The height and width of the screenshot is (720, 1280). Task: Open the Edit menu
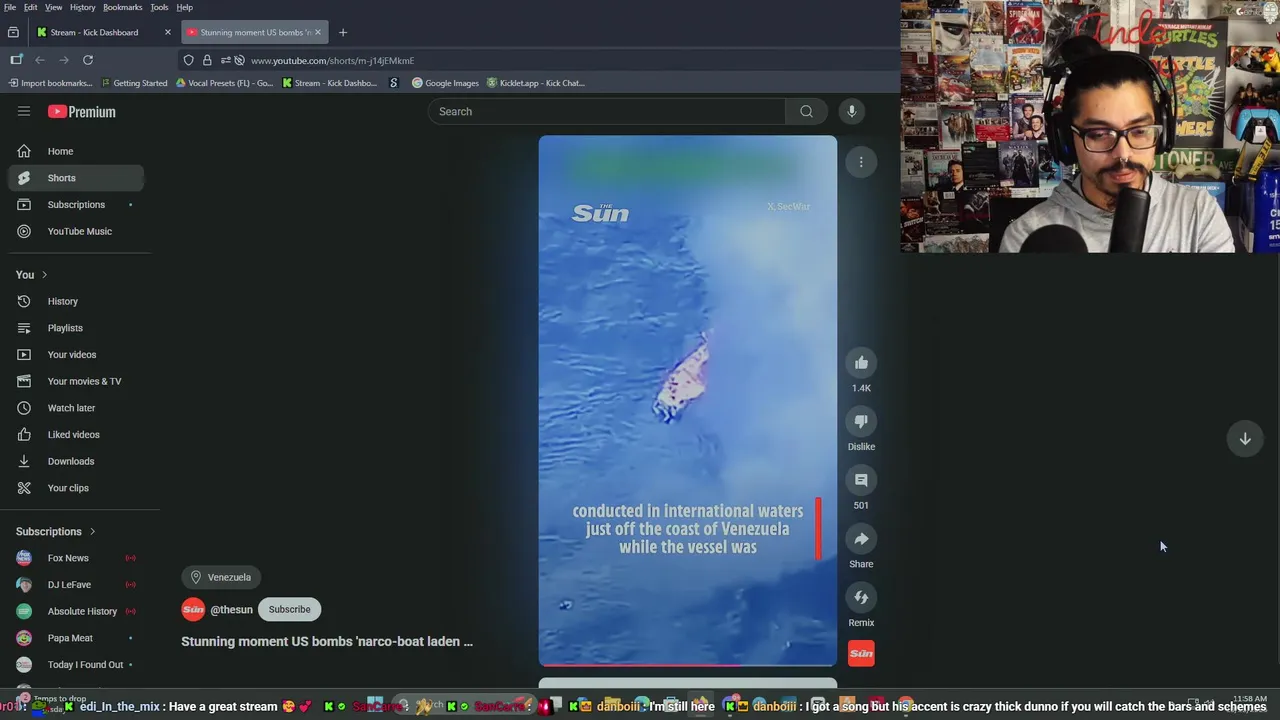point(31,7)
